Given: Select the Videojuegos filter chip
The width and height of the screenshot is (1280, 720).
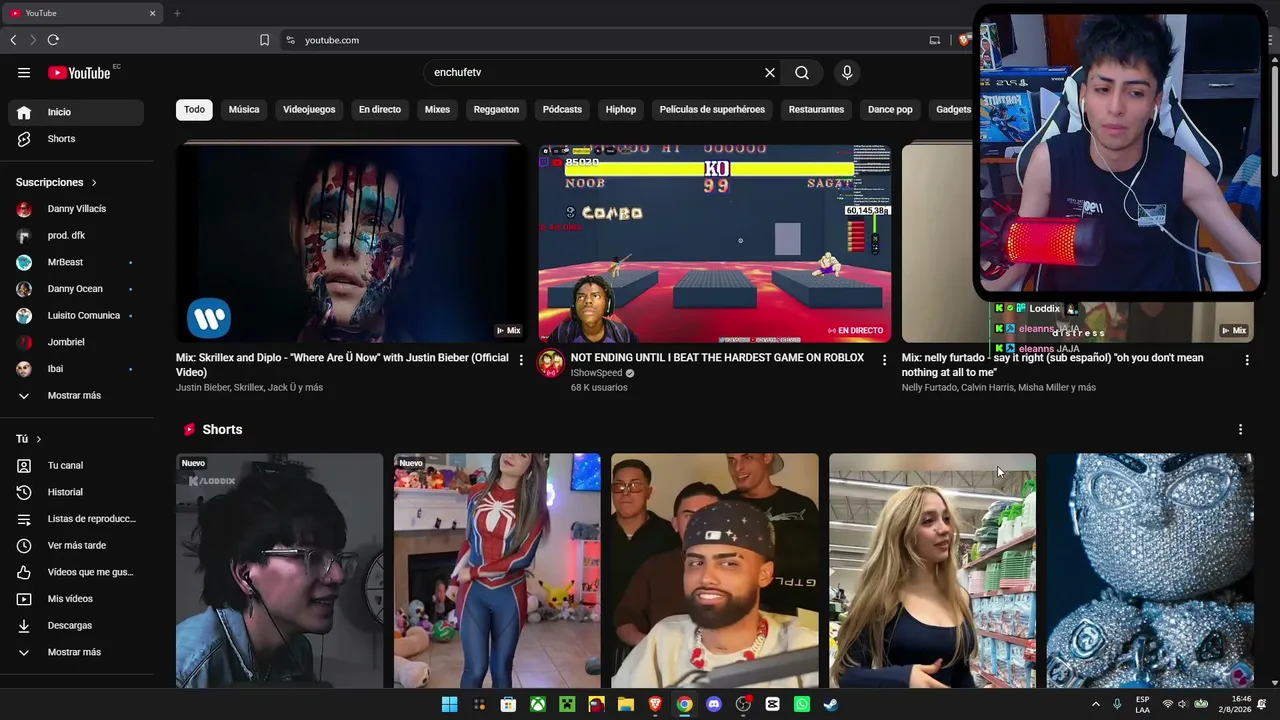Looking at the screenshot, I should [309, 109].
